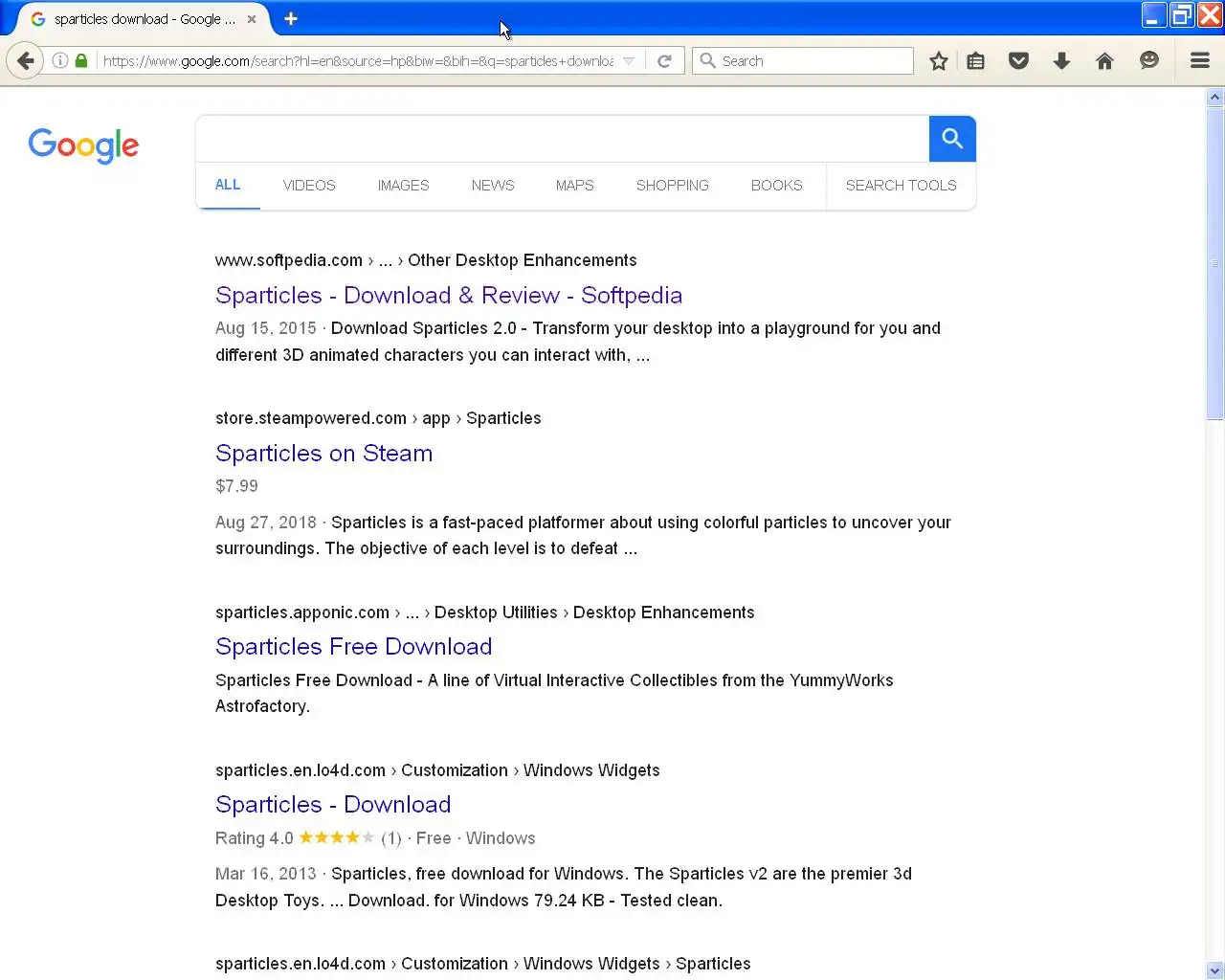
Task: Expand the address bar history dropdown
Action: click(x=629, y=60)
